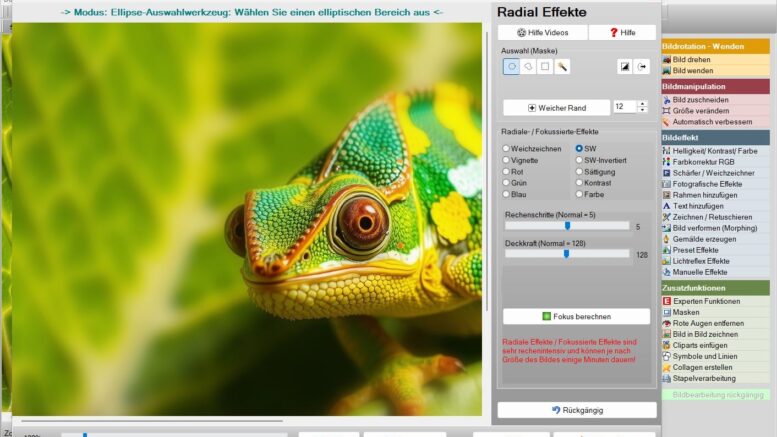
Task: Increase the Weicher Rand value stepper
Action: pyautogui.click(x=642, y=103)
